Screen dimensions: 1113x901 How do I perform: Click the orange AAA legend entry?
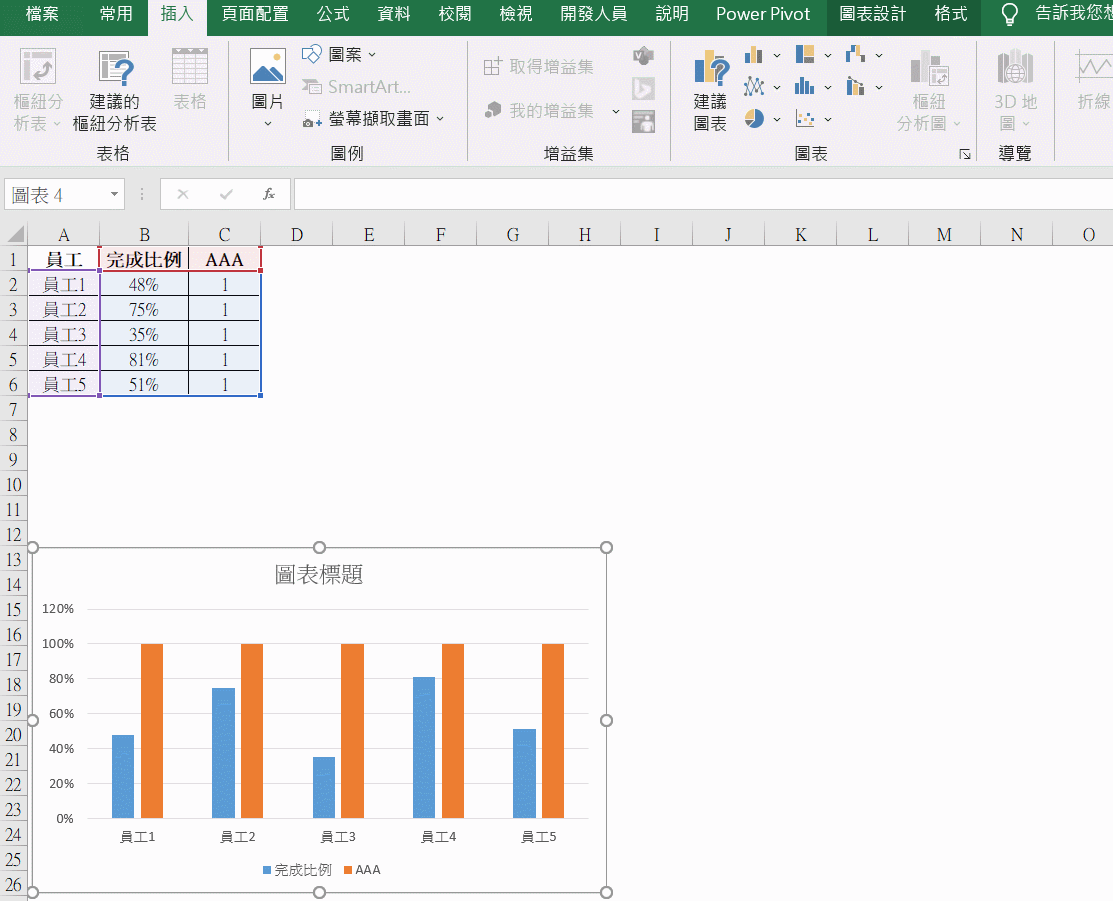pos(362,870)
